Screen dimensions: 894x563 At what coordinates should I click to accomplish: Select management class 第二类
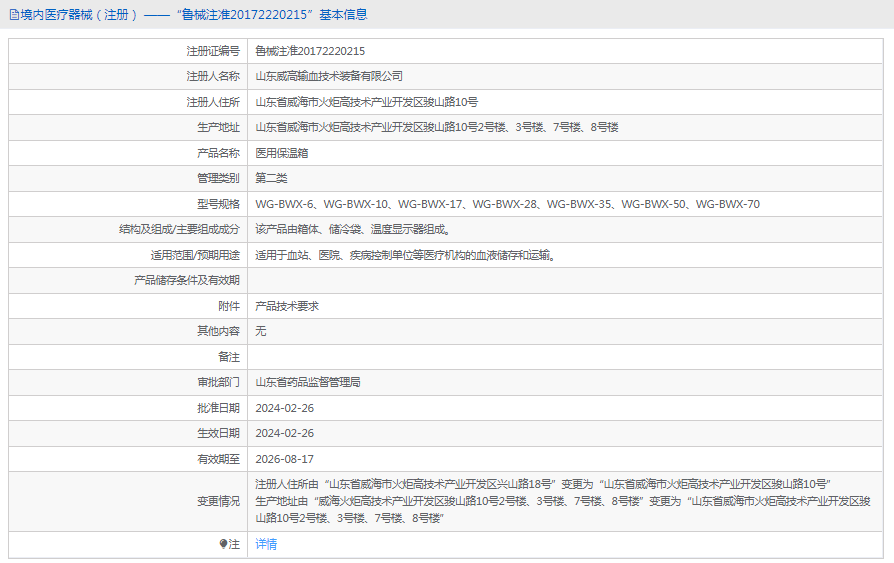(x=271, y=178)
